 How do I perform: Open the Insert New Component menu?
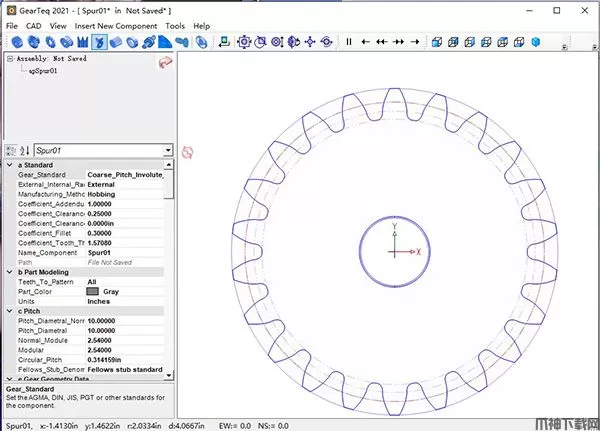tap(116, 25)
